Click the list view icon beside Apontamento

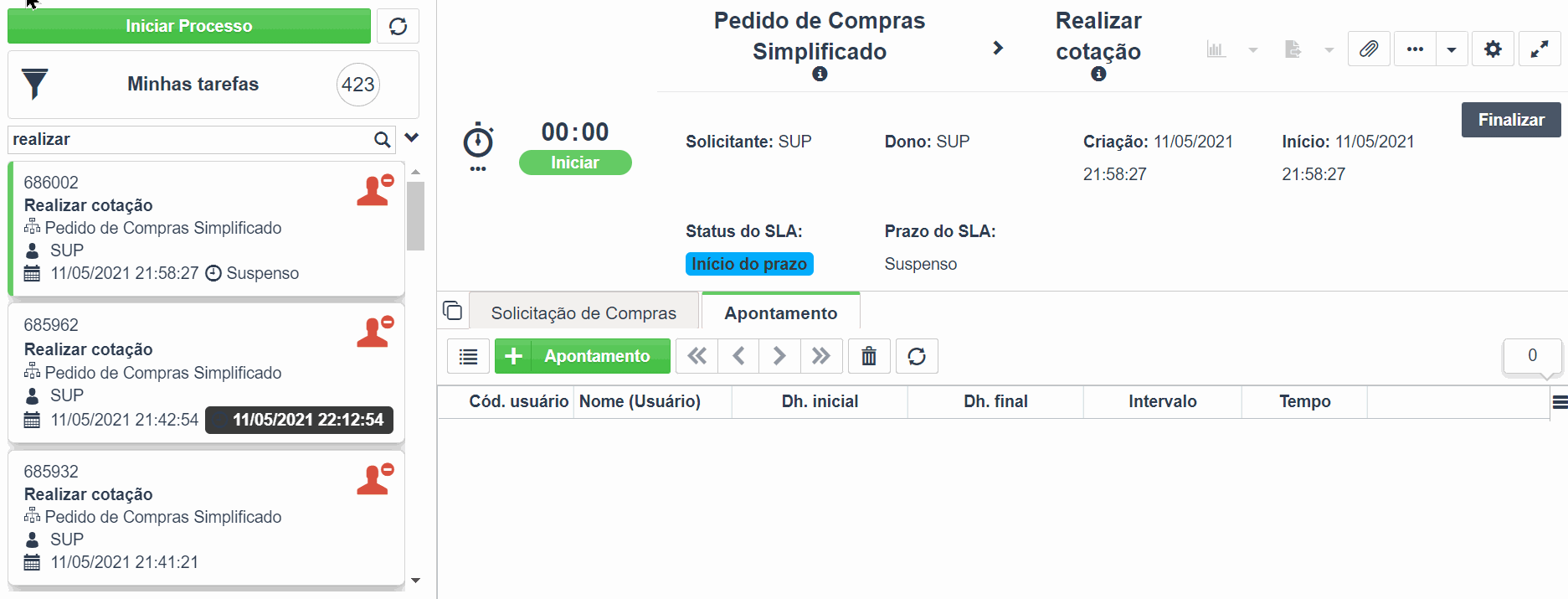(469, 356)
